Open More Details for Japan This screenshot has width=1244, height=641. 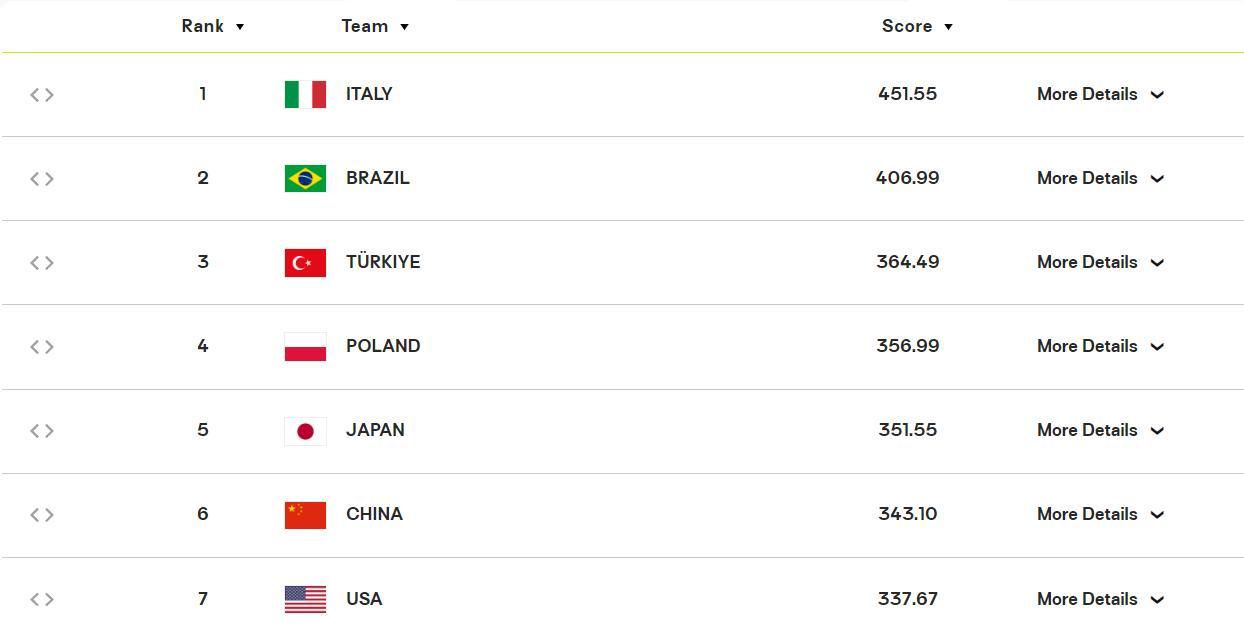(x=1100, y=430)
